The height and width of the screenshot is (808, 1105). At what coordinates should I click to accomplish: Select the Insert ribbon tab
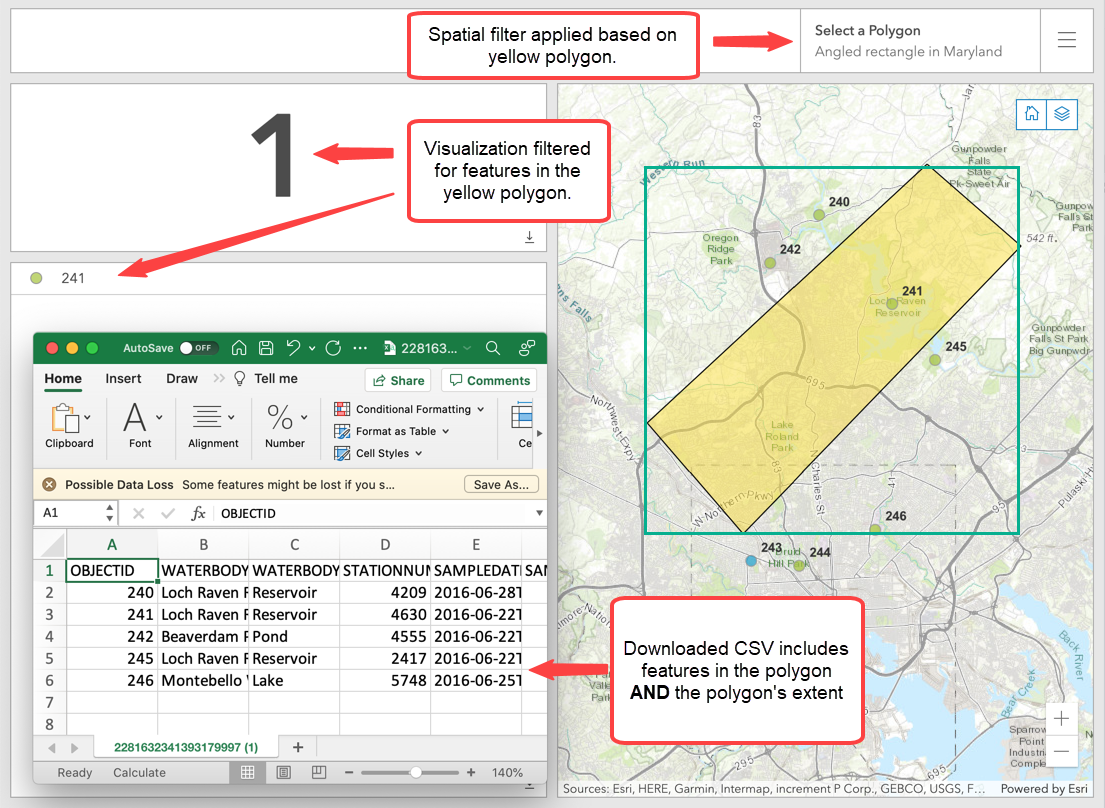click(x=123, y=379)
